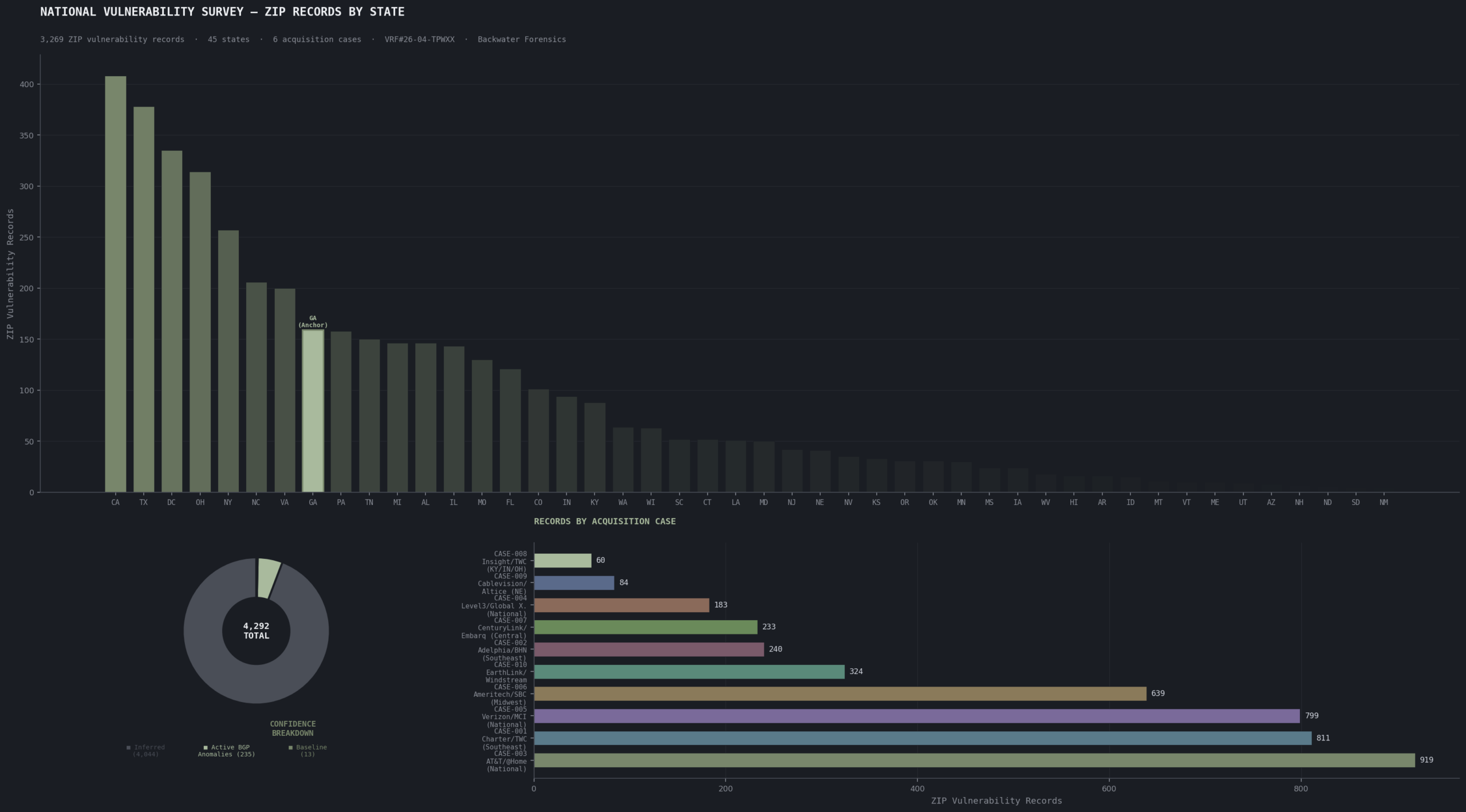Toggle the Active BGP Anomalies legend item
The width and height of the screenshot is (1466, 812).
227,751
